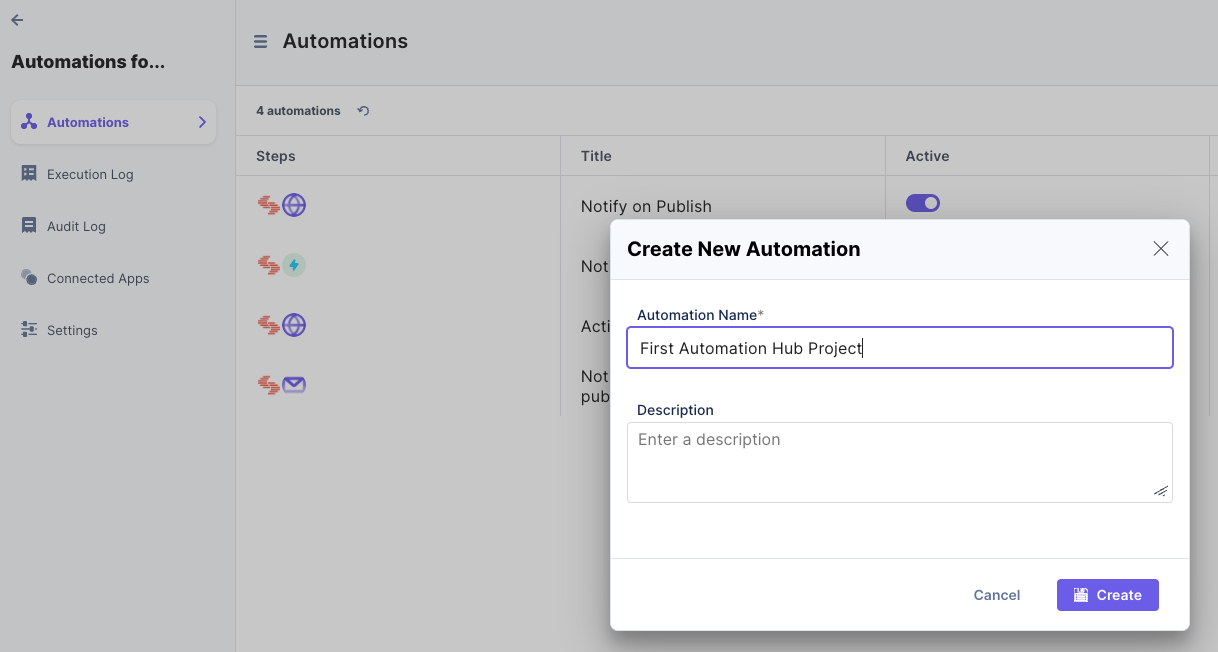Click the lightning bolt step icon in second row
The image size is (1218, 652).
pyautogui.click(x=294, y=265)
